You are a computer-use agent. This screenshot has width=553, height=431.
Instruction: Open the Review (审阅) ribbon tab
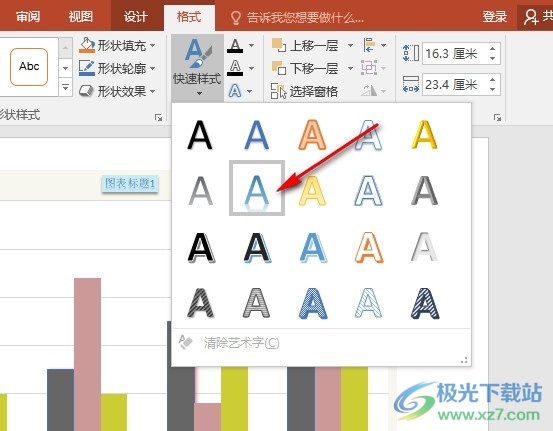(28, 17)
